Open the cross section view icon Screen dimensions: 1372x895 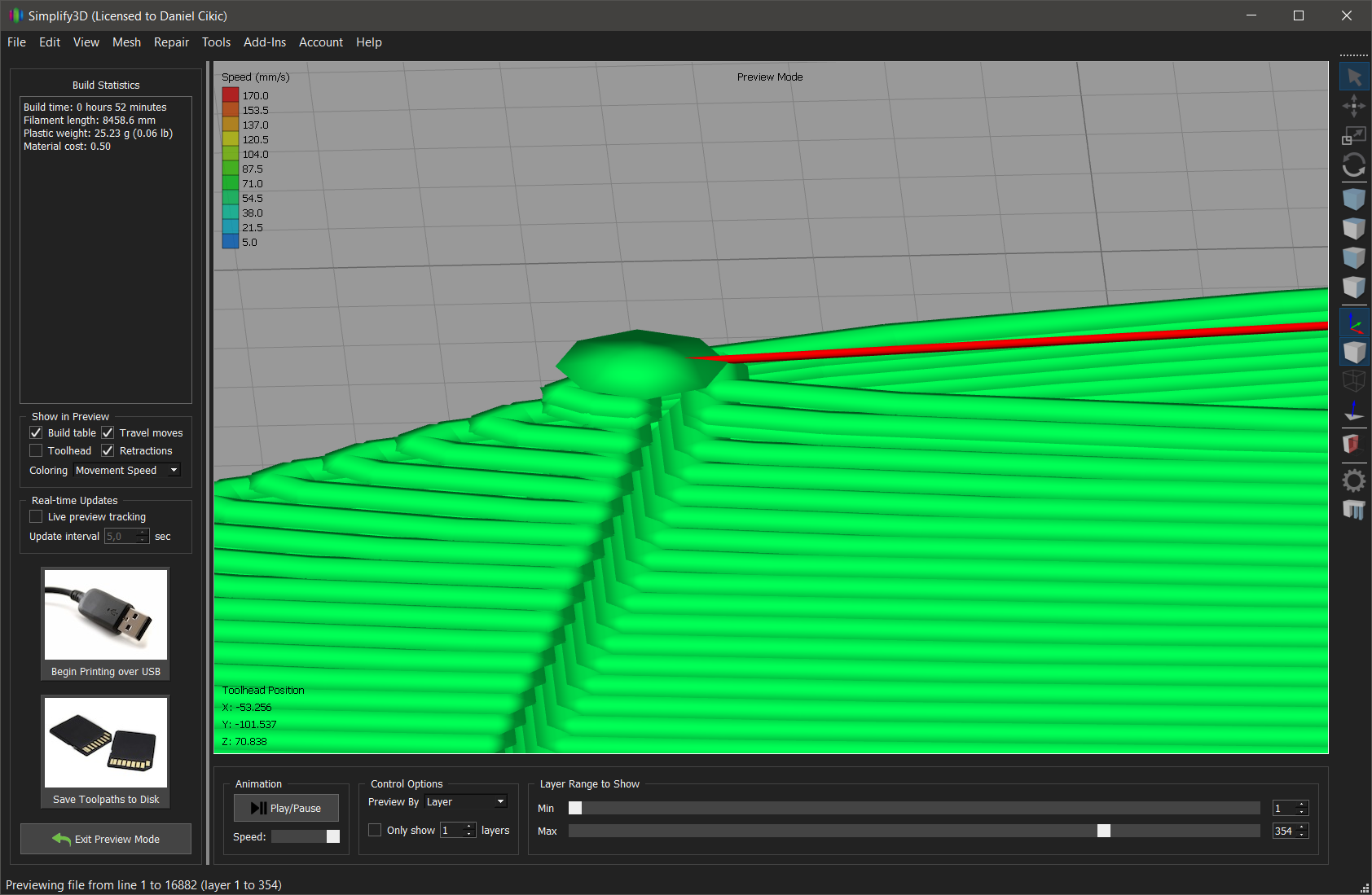[x=1352, y=444]
